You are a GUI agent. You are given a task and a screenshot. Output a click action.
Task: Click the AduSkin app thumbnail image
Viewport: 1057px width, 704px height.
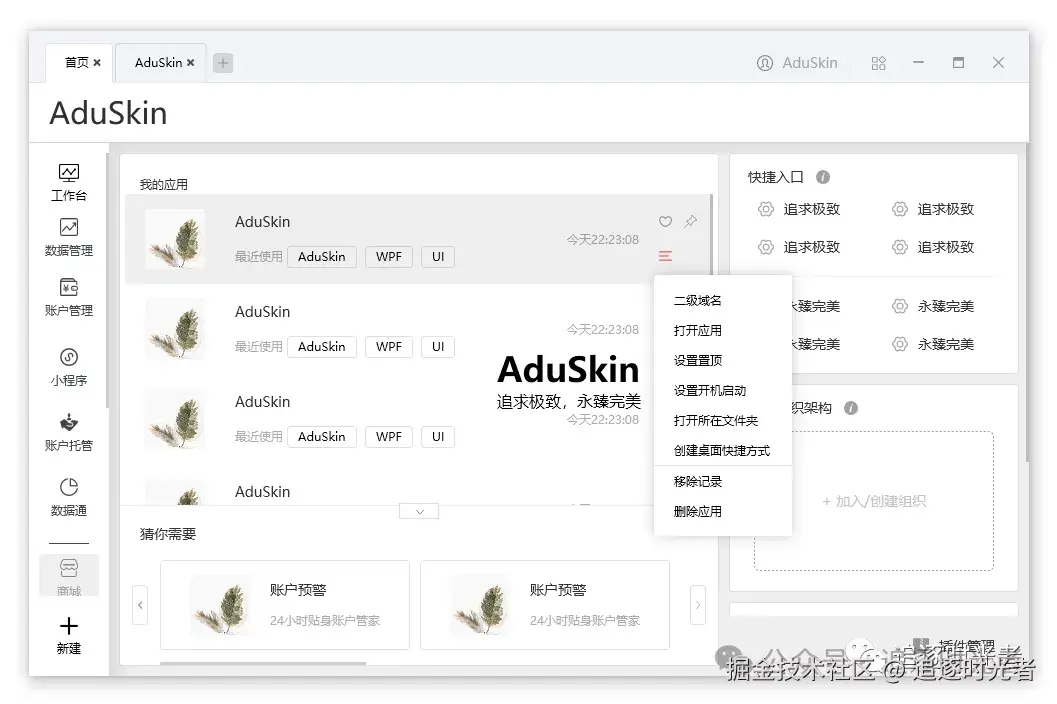pos(176,240)
